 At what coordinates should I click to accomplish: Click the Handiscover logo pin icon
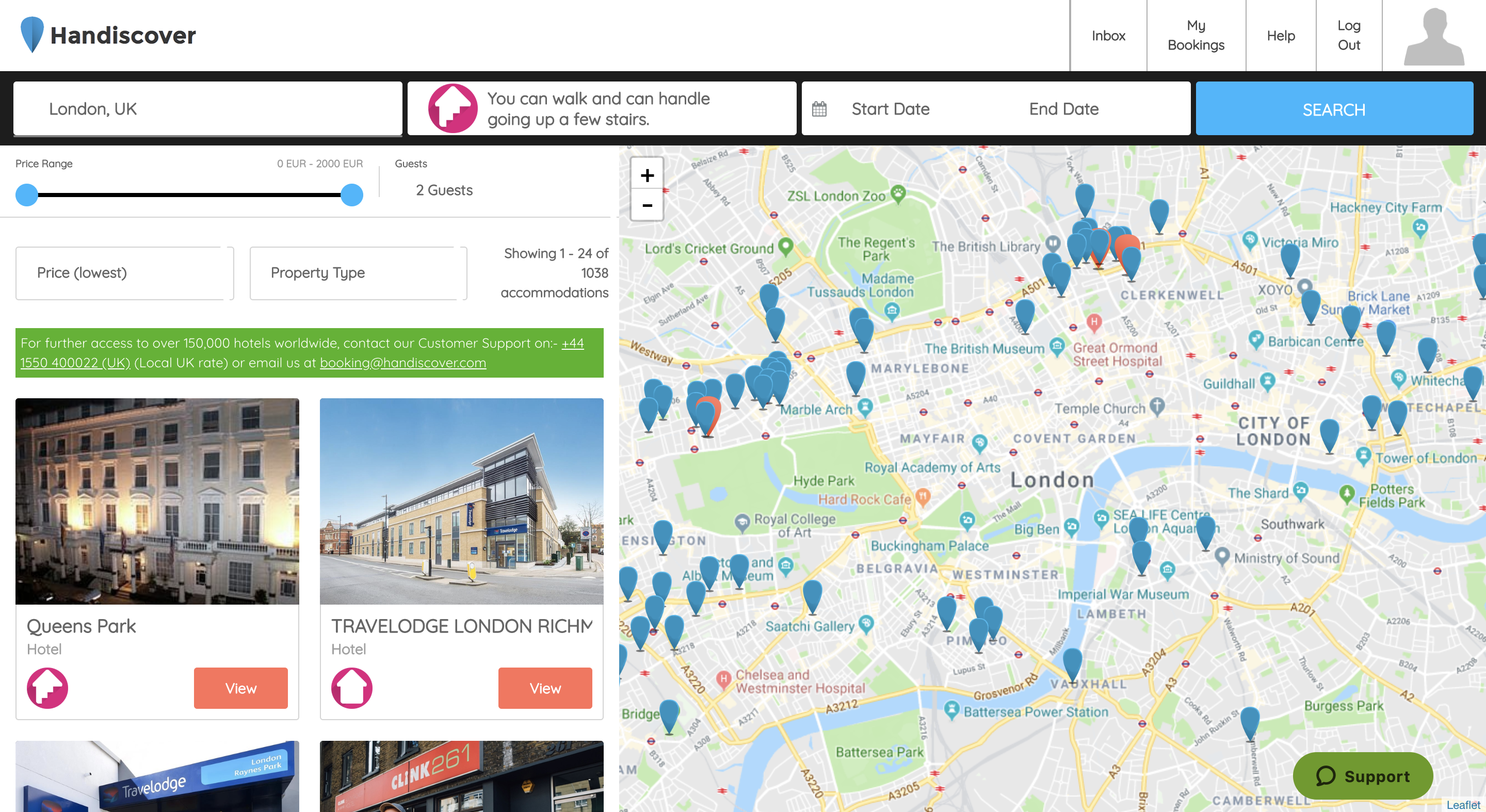pos(33,35)
